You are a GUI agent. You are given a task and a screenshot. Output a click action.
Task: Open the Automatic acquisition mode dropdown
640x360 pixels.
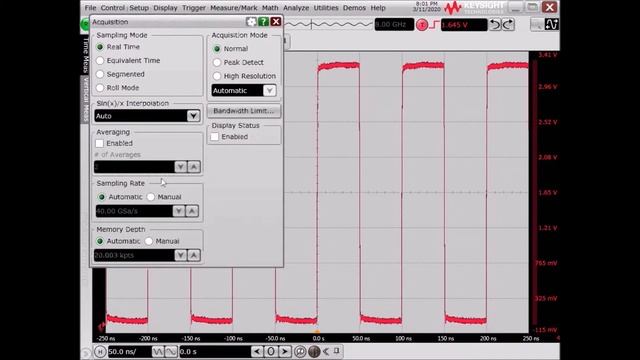pyautogui.click(x=244, y=91)
